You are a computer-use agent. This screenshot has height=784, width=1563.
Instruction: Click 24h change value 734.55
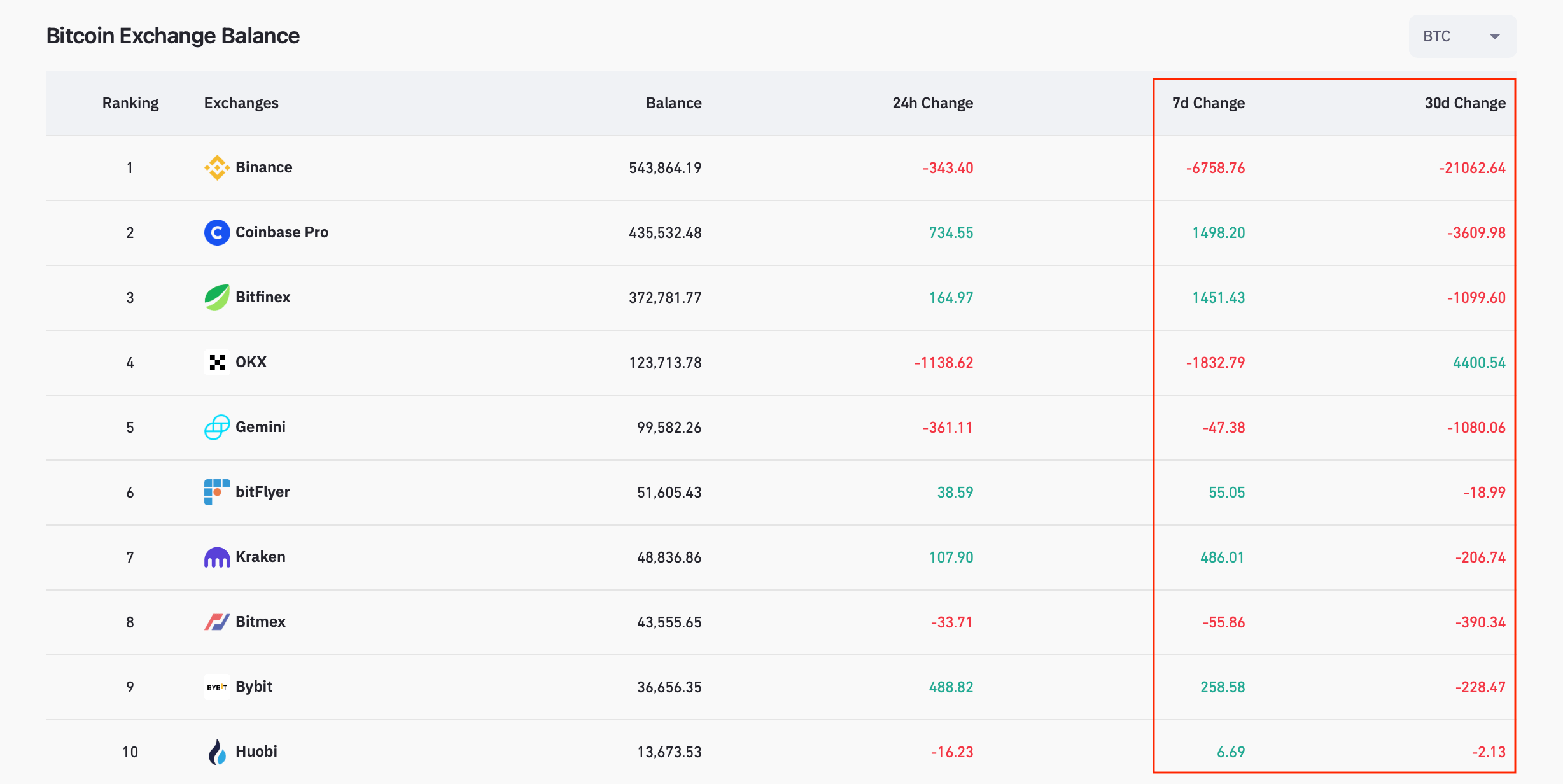click(951, 233)
